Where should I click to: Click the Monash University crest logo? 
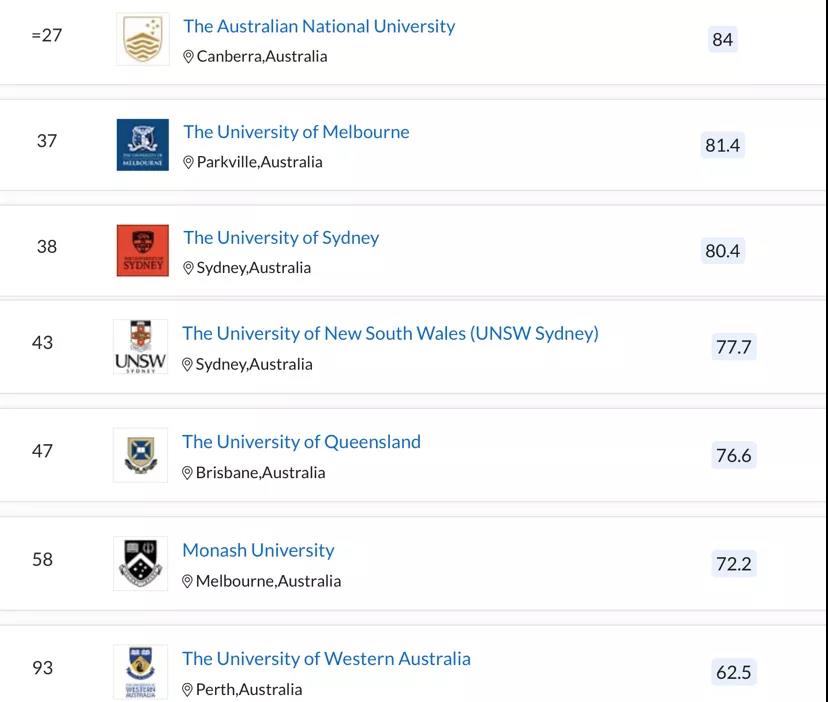coord(140,564)
